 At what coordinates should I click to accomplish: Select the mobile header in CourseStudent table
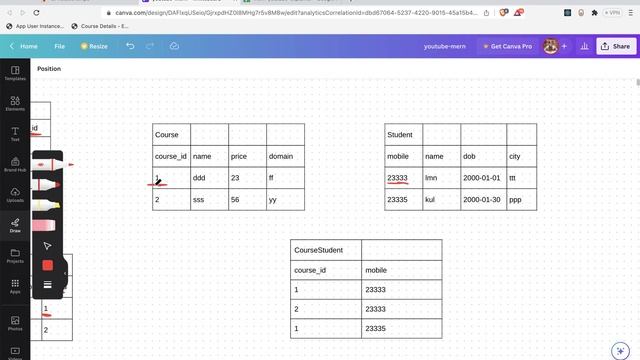[402, 270]
